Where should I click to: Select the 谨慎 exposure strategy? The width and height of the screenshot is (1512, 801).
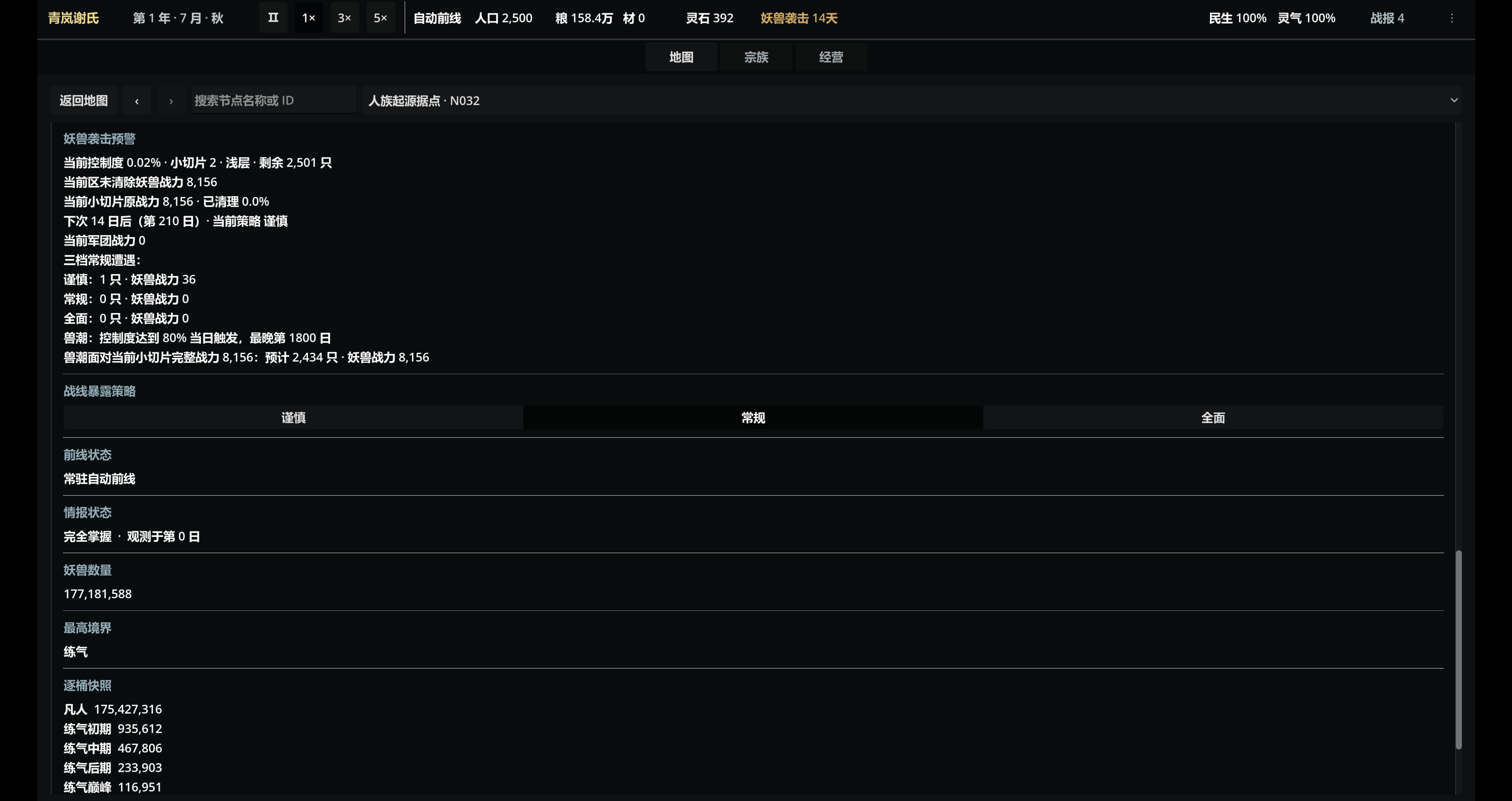tap(293, 417)
